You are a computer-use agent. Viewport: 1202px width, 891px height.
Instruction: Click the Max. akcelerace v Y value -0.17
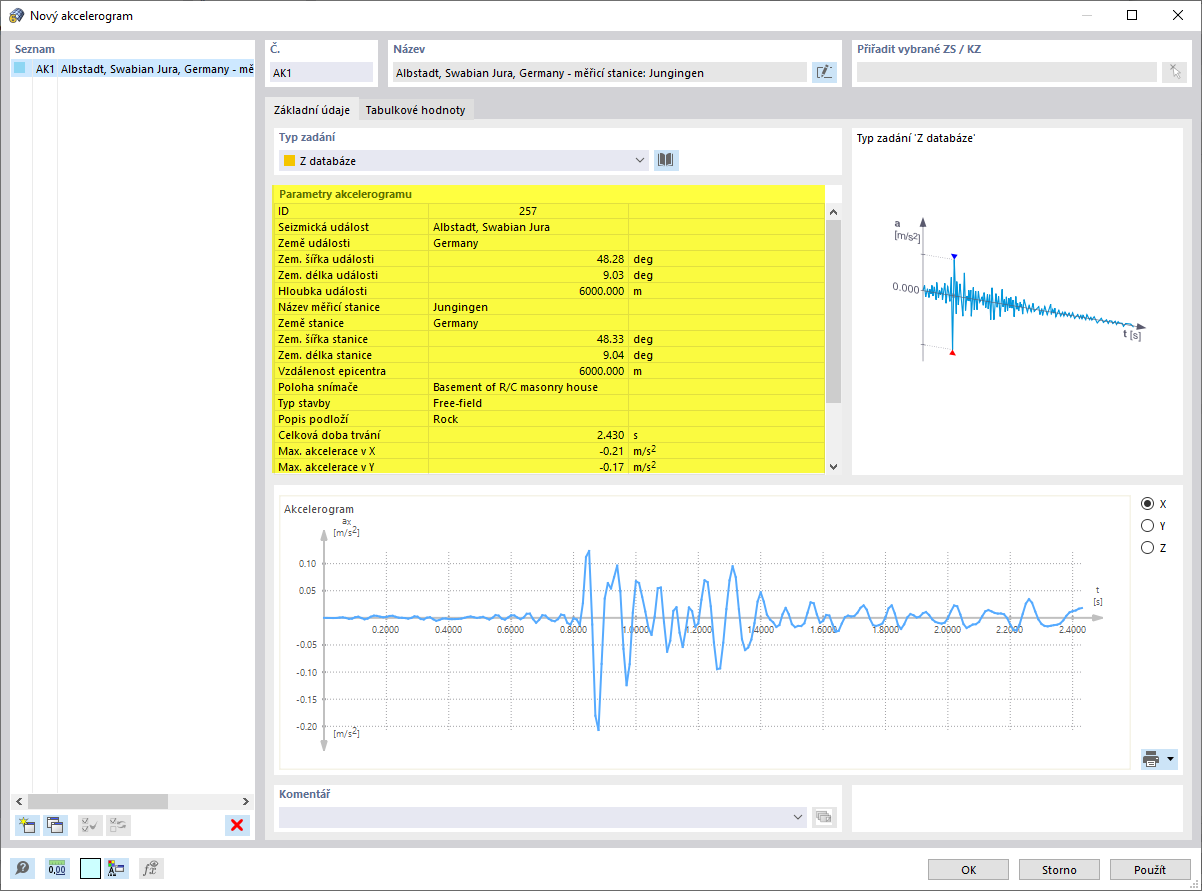pyautogui.click(x=528, y=467)
